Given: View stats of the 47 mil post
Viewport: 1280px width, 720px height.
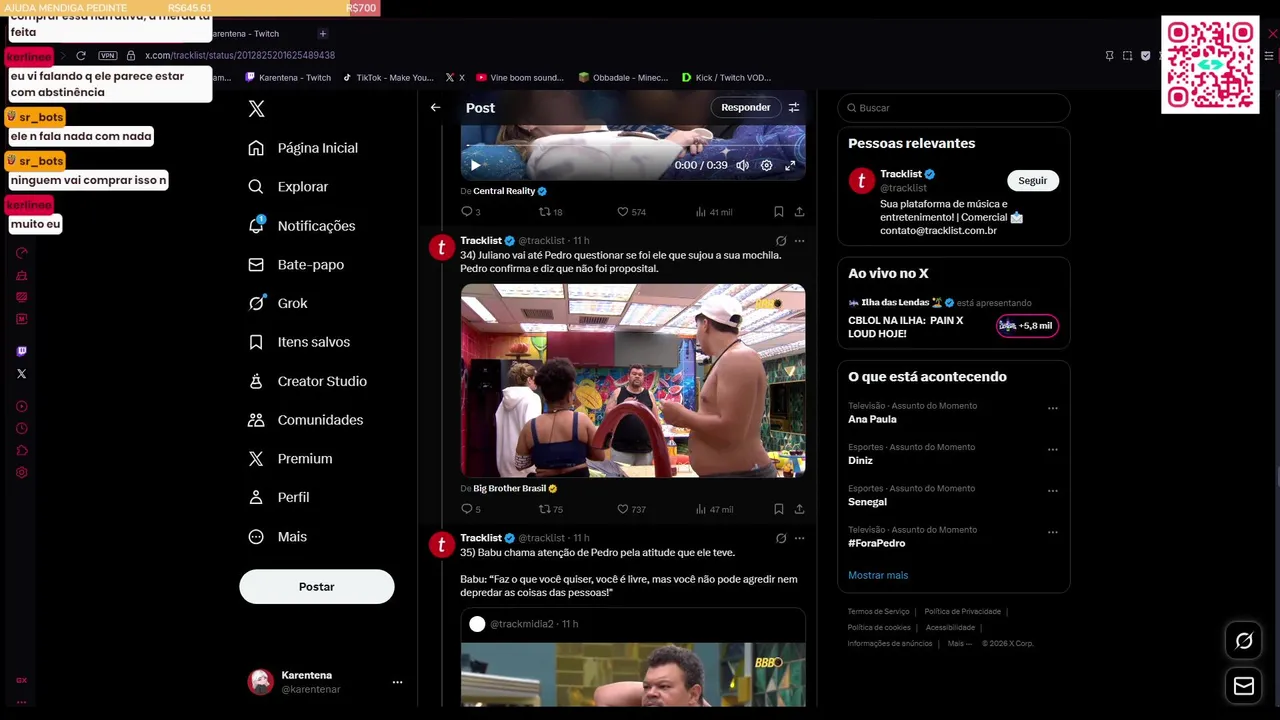Looking at the screenshot, I should click(x=714, y=509).
